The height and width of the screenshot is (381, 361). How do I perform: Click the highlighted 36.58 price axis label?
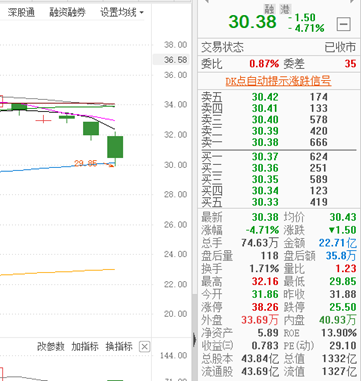pyautogui.click(x=171, y=60)
